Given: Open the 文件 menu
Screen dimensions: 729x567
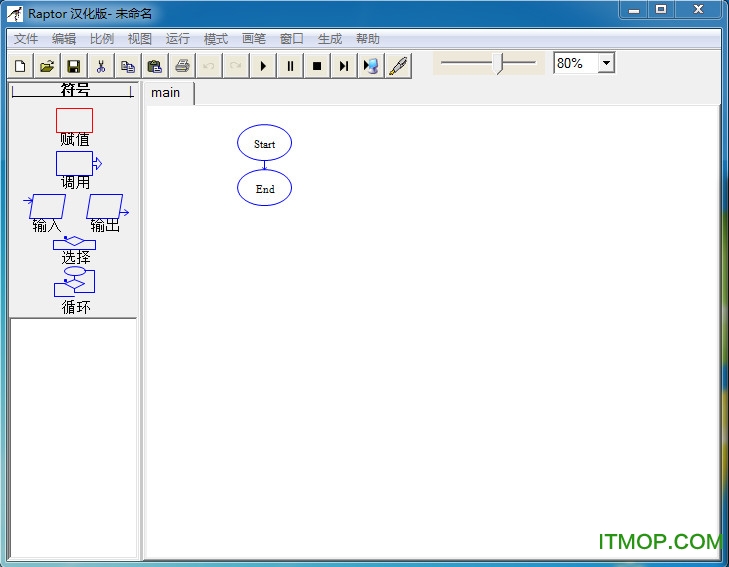Looking at the screenshot, I should pos(26,39).
